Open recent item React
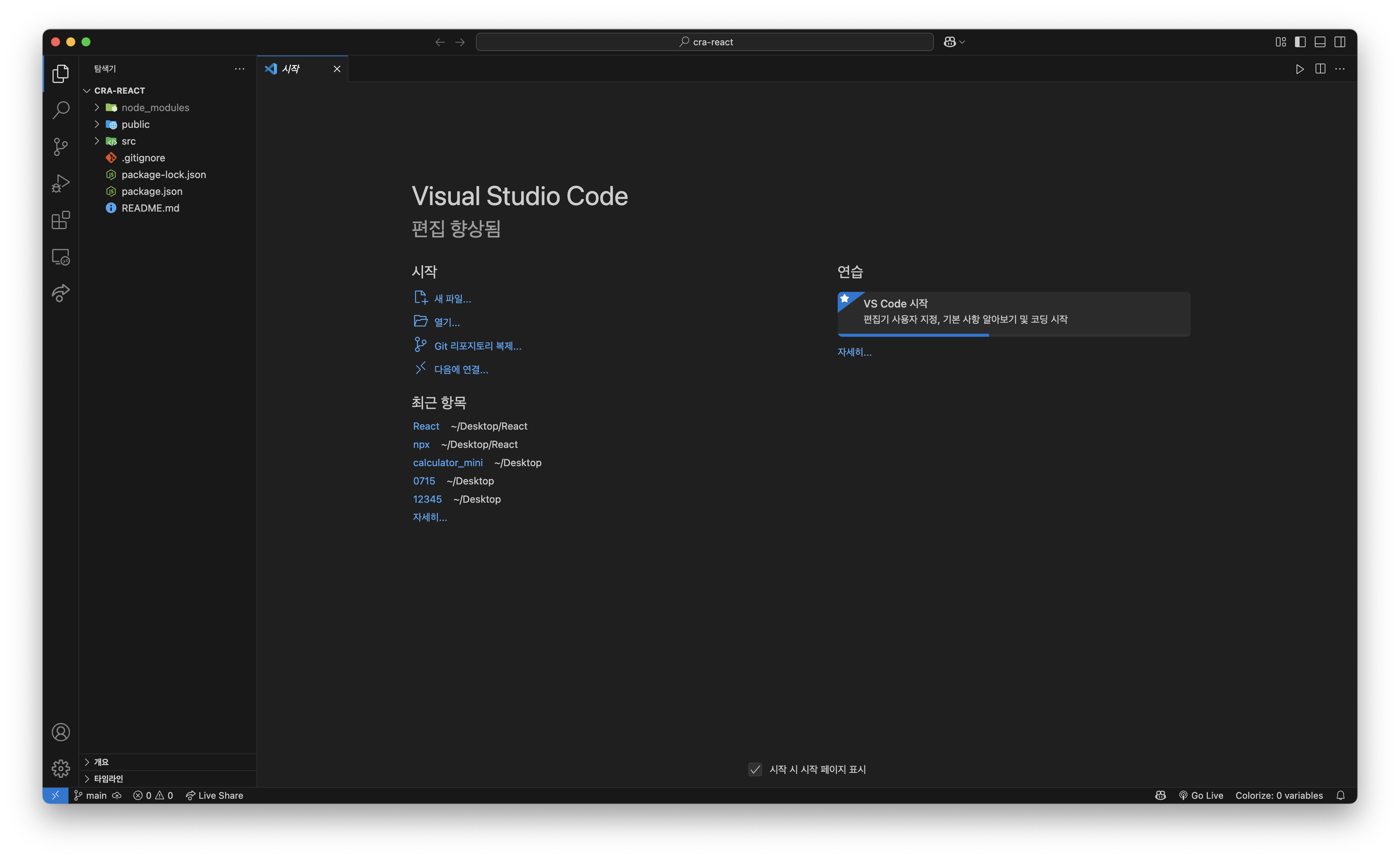The image size is (1400, 860). pos(426,426)
